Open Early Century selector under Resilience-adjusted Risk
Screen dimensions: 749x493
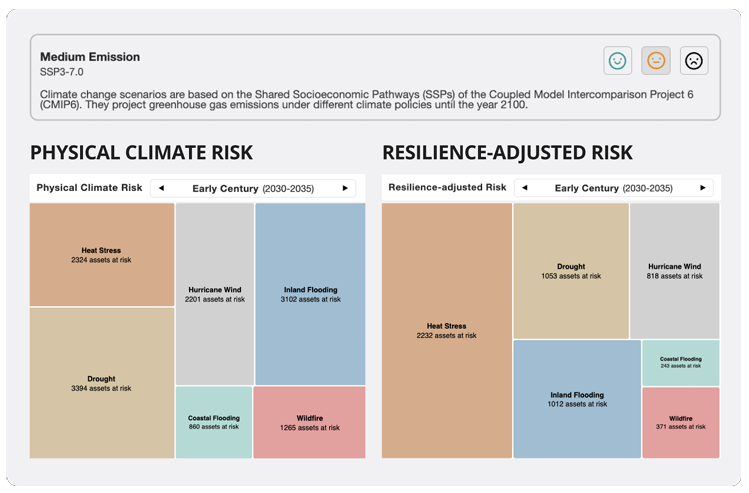coord(614,188)
